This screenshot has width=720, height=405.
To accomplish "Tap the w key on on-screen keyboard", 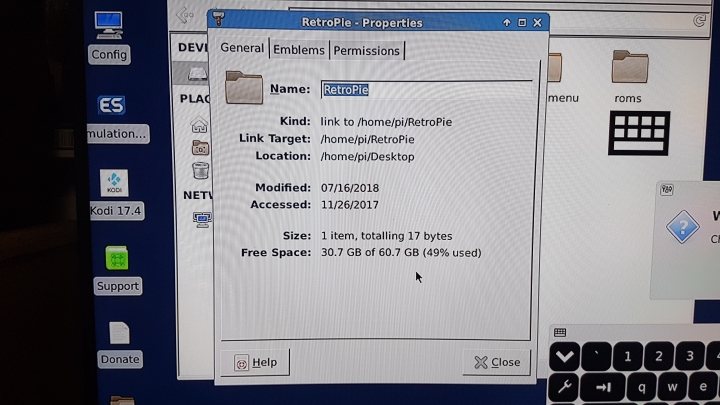I will (672, 387).
